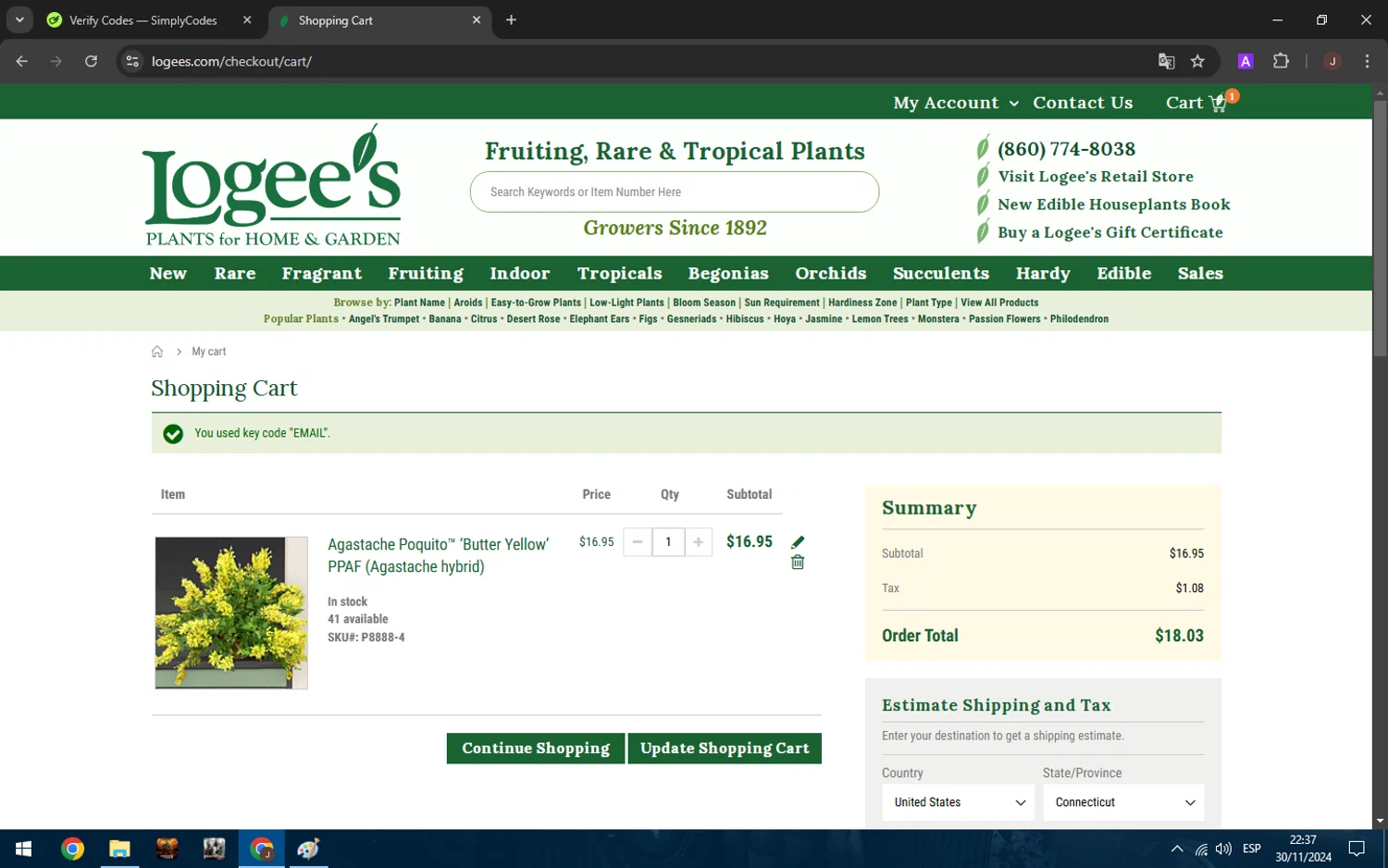Open the Succulents menu item
The image size is (1388, 868).
pos(941,273)
